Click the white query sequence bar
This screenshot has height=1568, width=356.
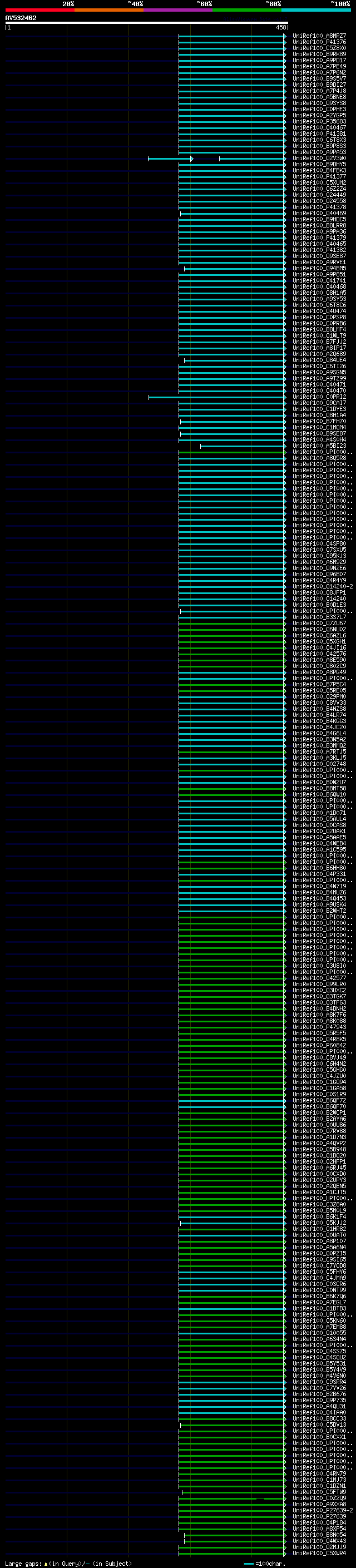[x=147, y=23]
